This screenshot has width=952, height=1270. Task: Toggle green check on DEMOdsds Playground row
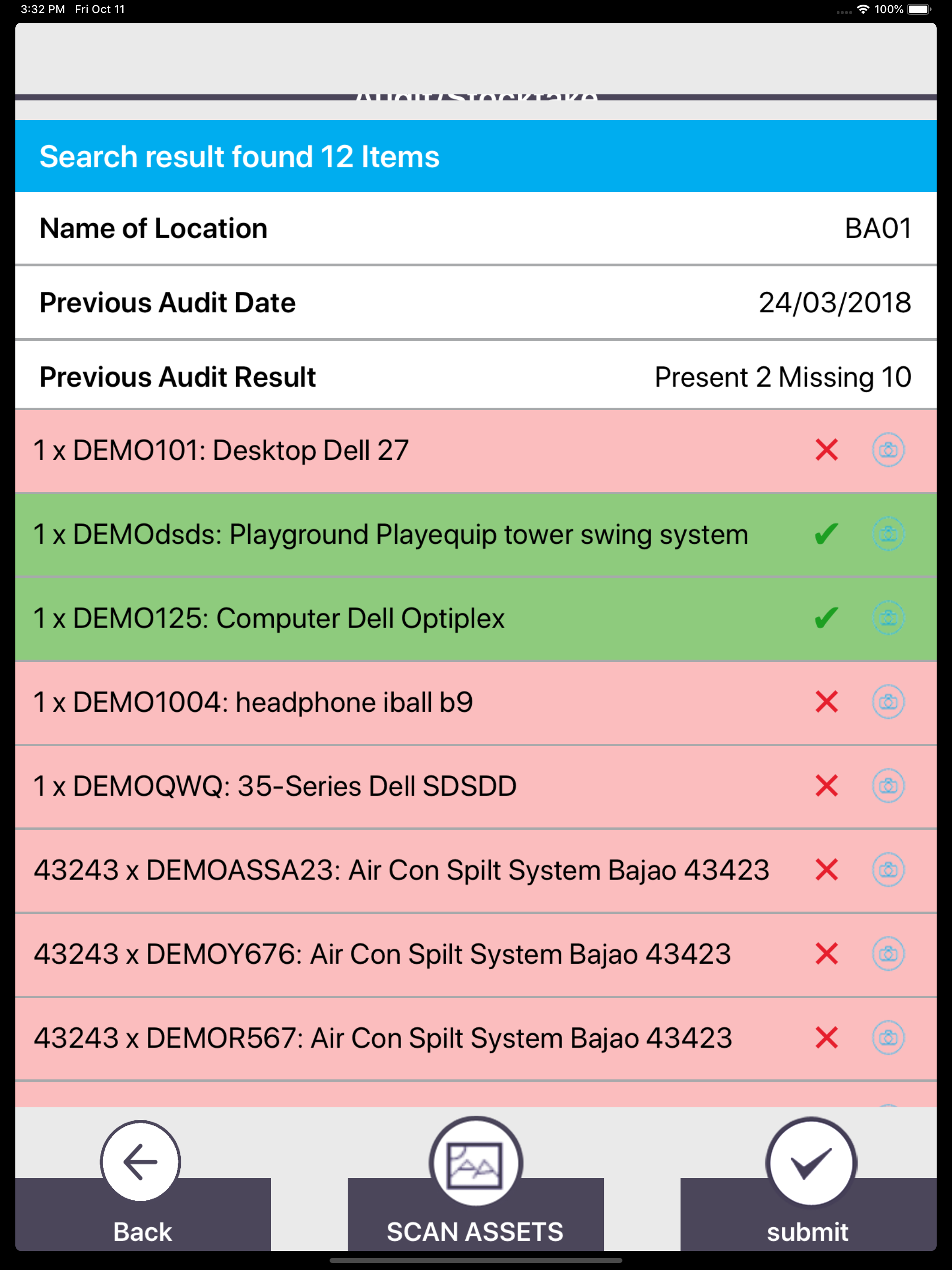point(826,534)
